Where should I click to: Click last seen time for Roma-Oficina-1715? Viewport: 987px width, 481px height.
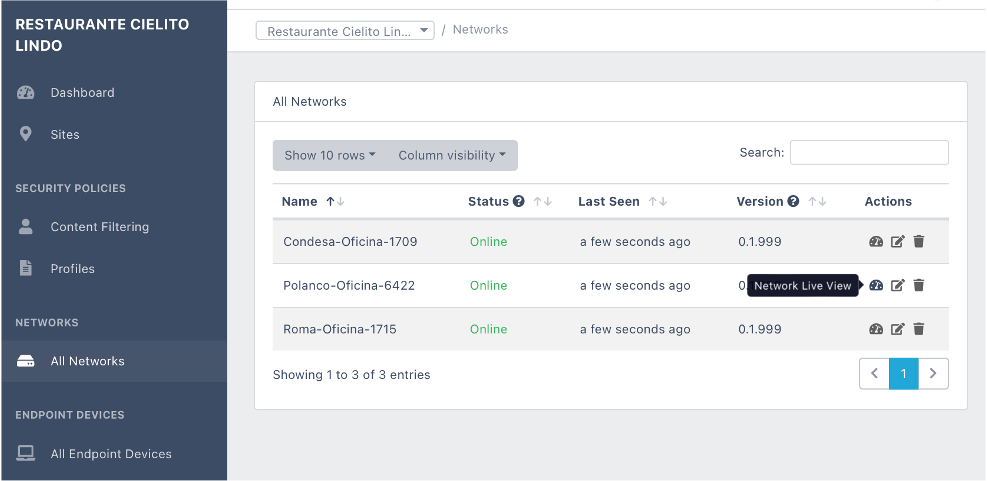pyautogui.click(x=635, y=329)
